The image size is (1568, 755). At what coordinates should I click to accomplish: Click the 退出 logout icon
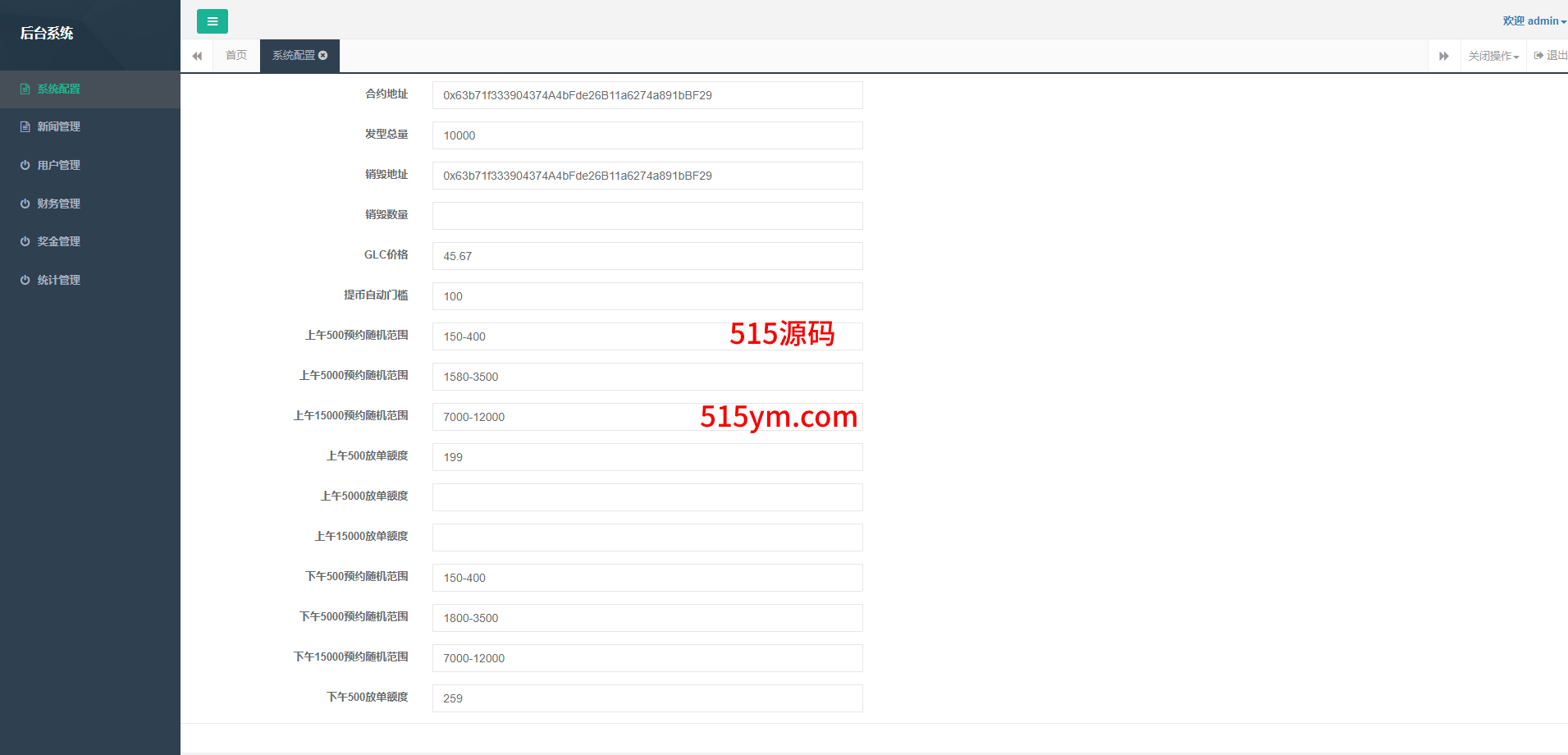click(1538, 56)
